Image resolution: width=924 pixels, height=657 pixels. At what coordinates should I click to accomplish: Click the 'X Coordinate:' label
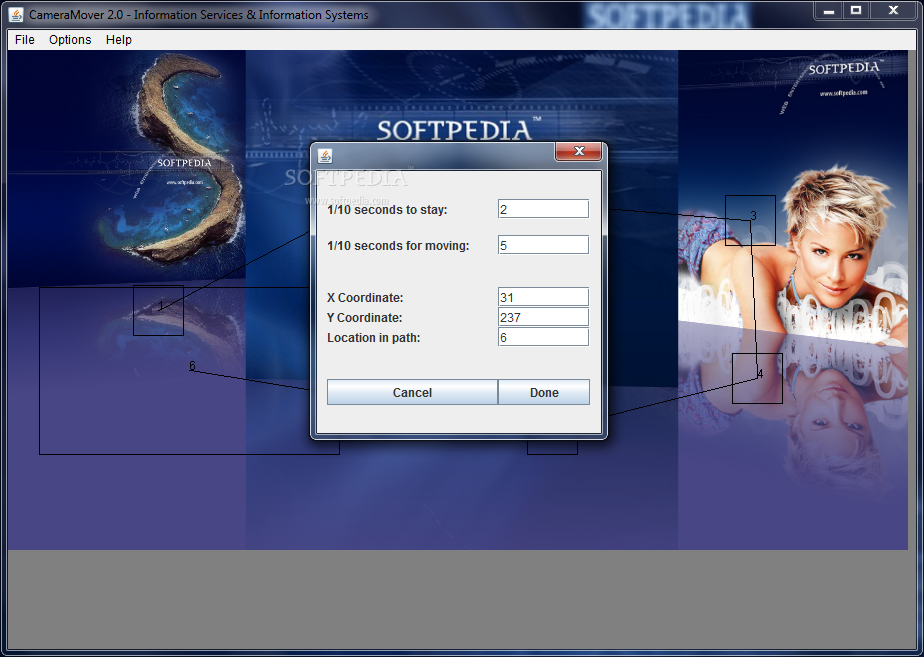(365, 298)
